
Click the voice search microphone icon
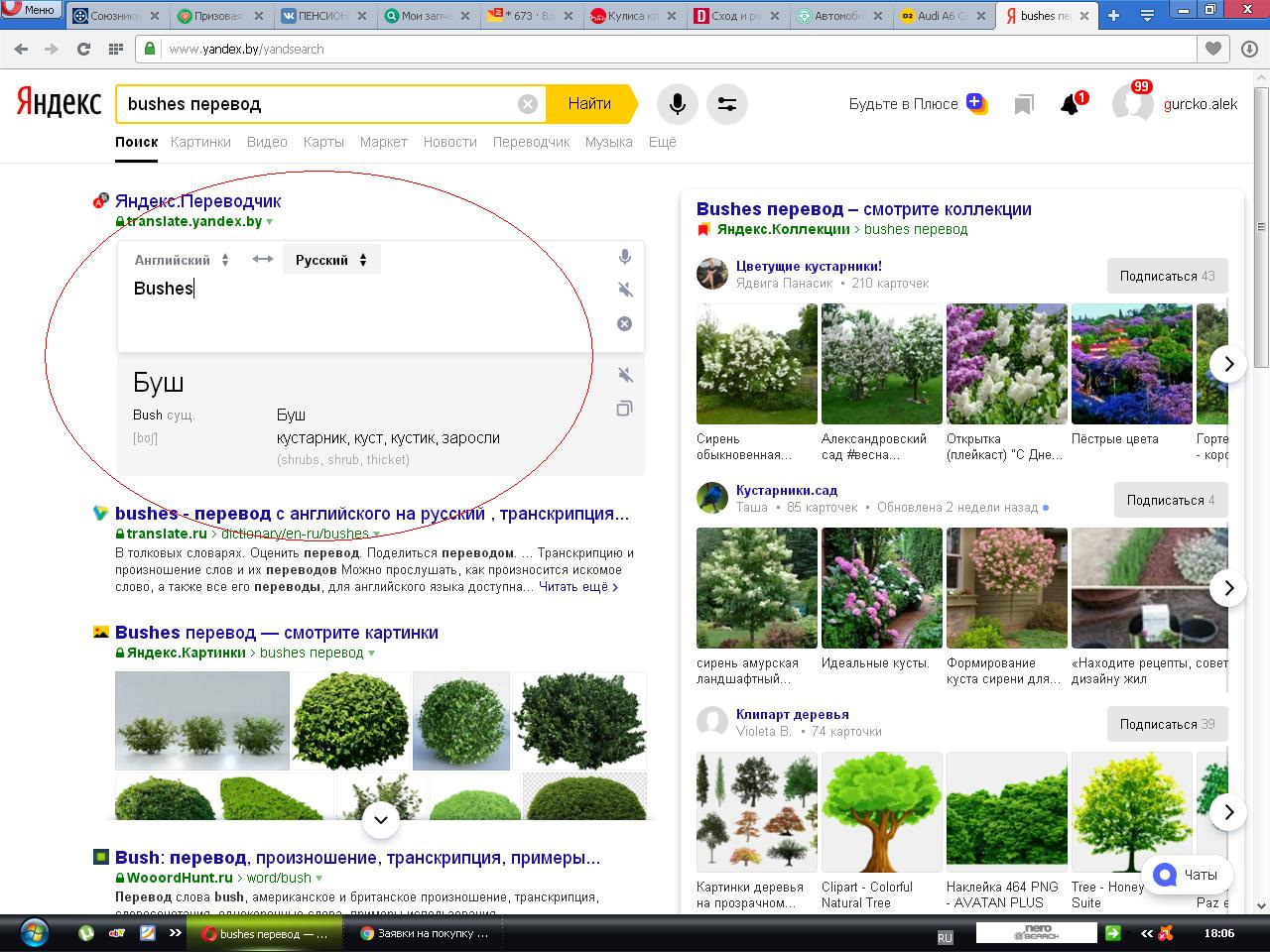pos(677,104)
